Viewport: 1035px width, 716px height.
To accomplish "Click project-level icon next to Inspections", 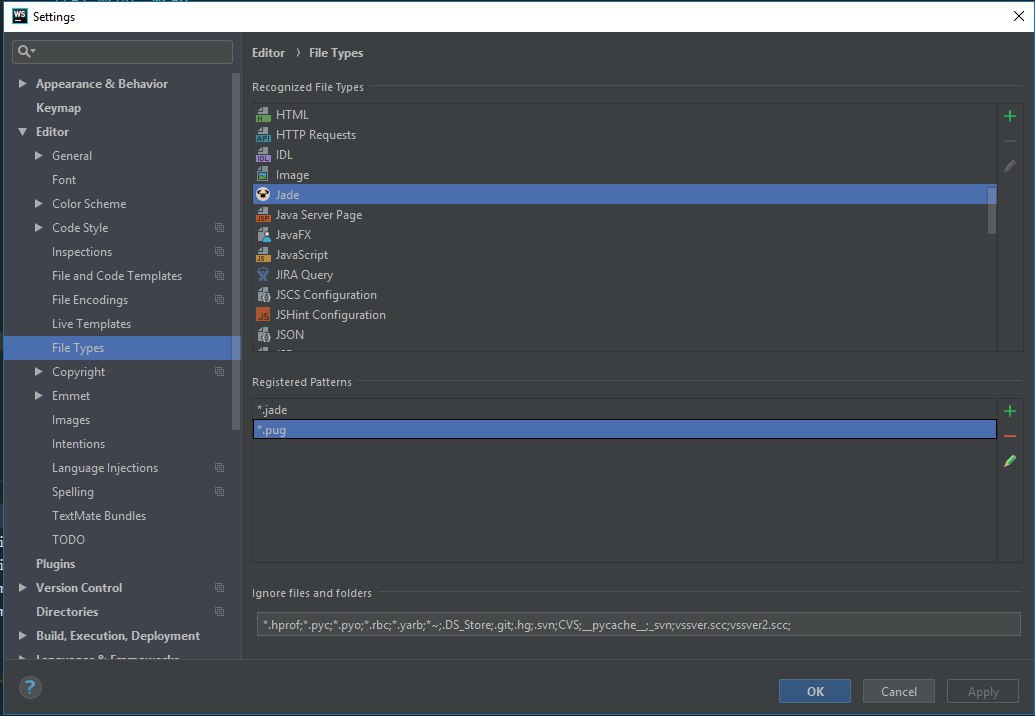I will pos(219,251).
